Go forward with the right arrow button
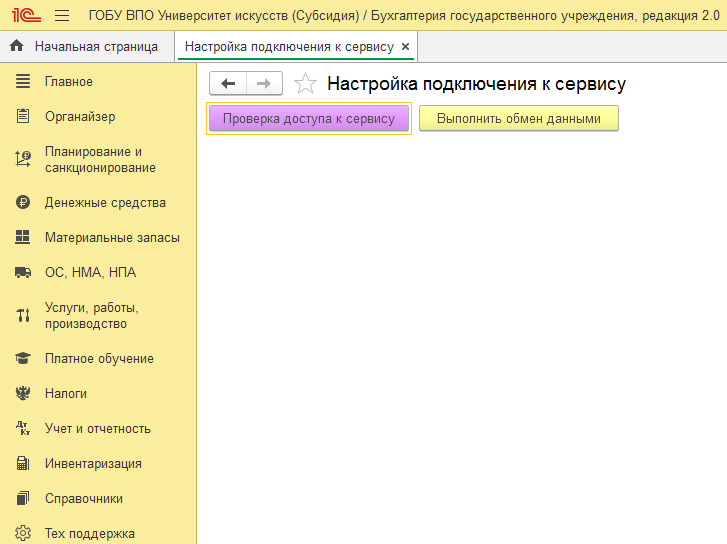The height and width of the screenshot is (544, 727). click(264, 83)
